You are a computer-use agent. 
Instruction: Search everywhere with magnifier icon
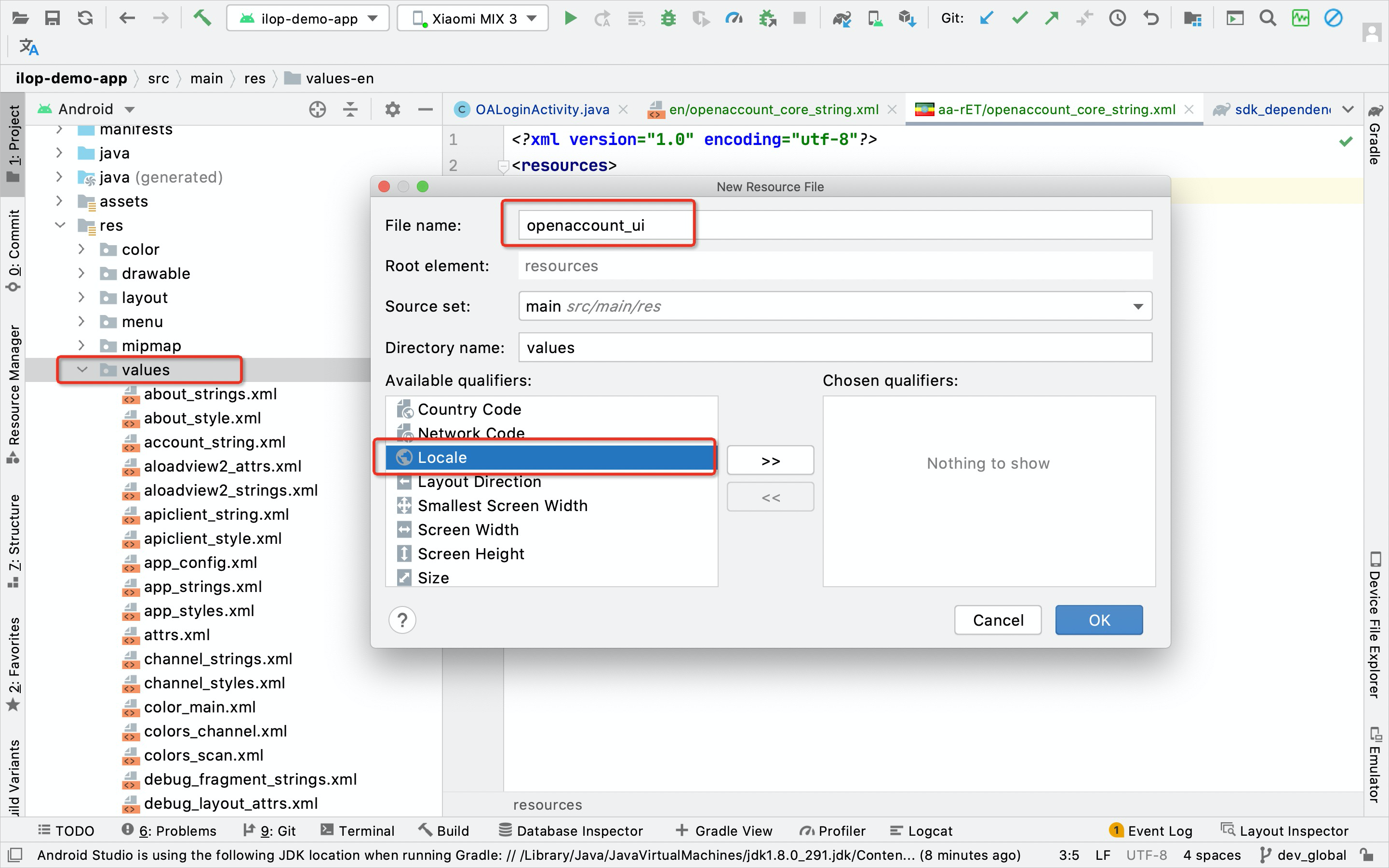(x=1268, y=18)
